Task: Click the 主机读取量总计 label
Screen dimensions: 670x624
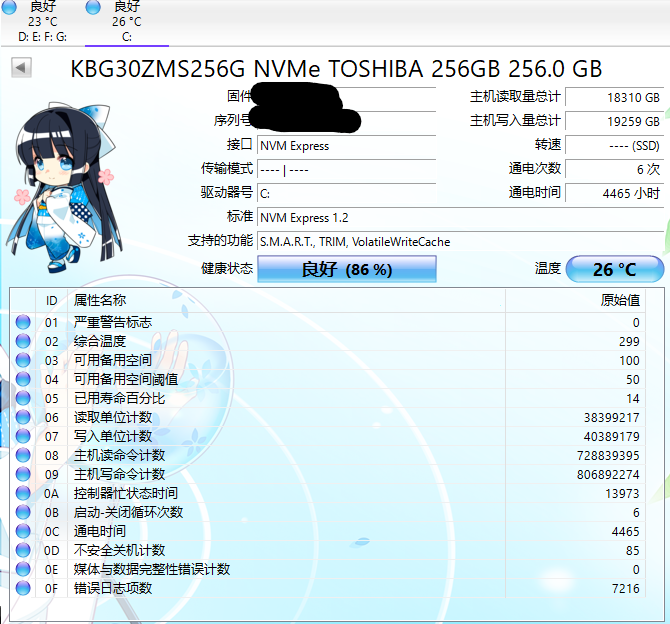Action: click(x=515, y=97)
